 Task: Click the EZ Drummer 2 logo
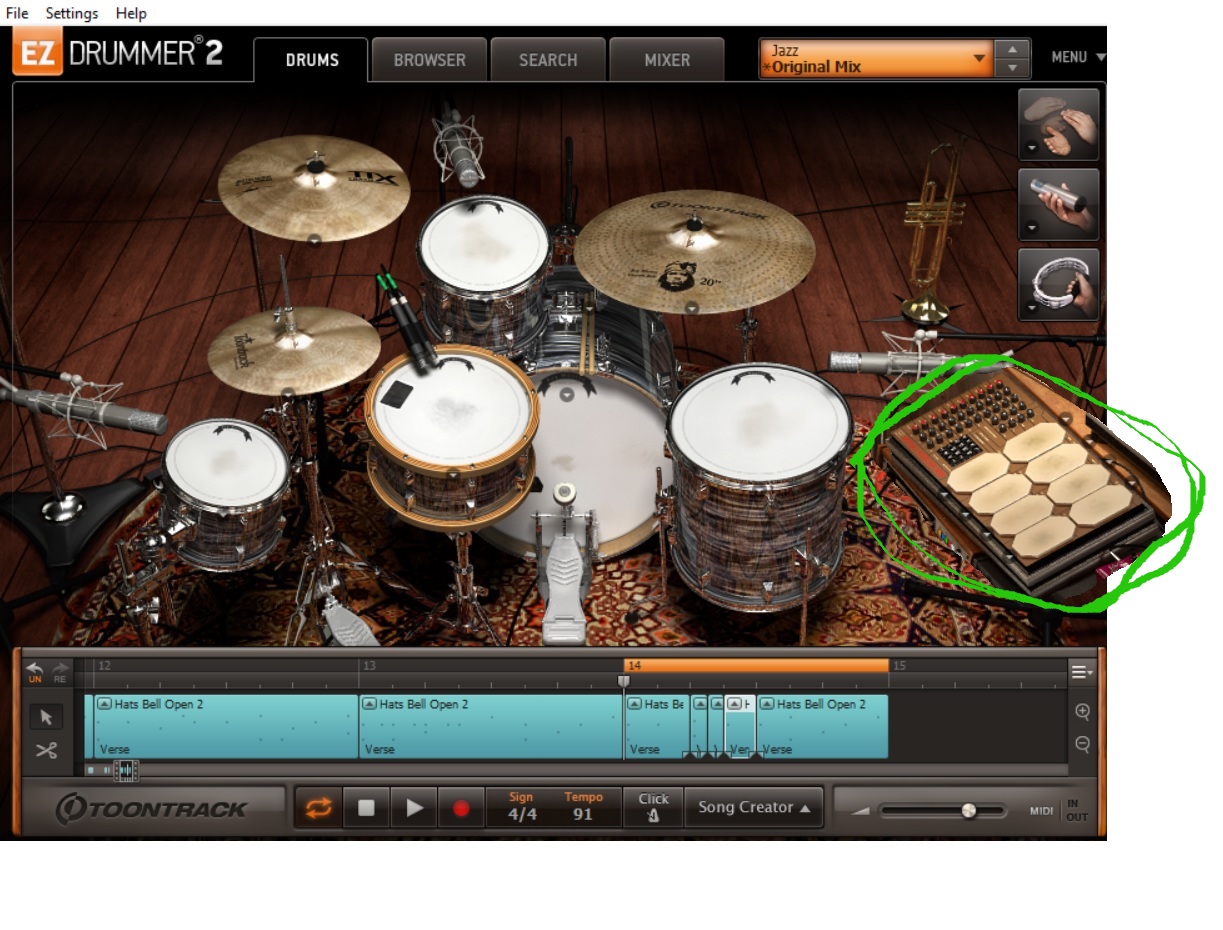[118, 54]
